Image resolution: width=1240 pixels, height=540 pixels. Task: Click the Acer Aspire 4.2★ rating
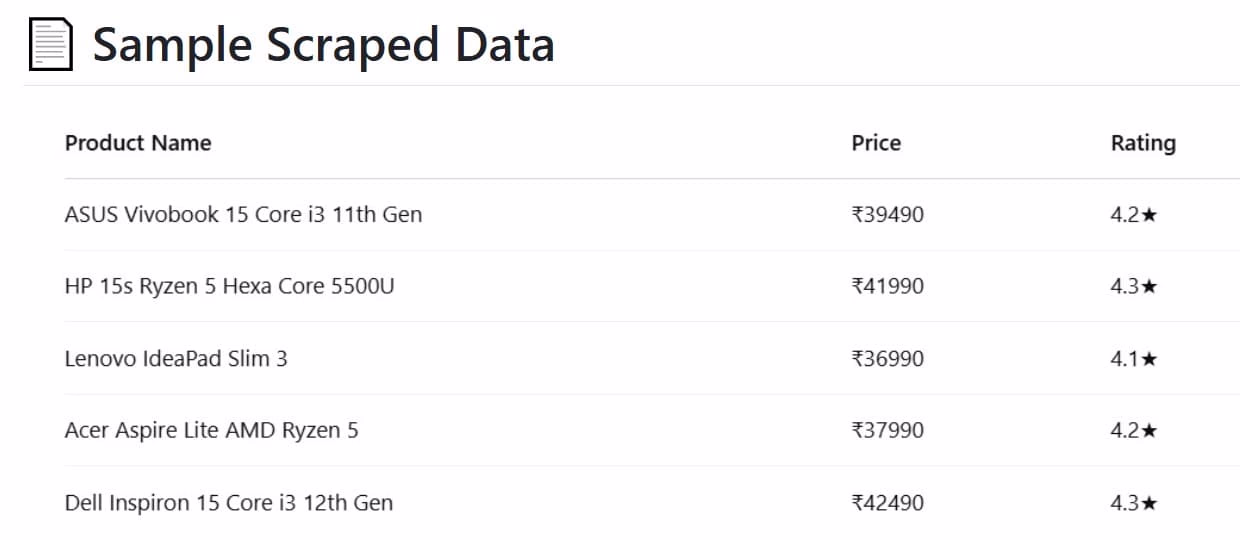point(1134,430)
